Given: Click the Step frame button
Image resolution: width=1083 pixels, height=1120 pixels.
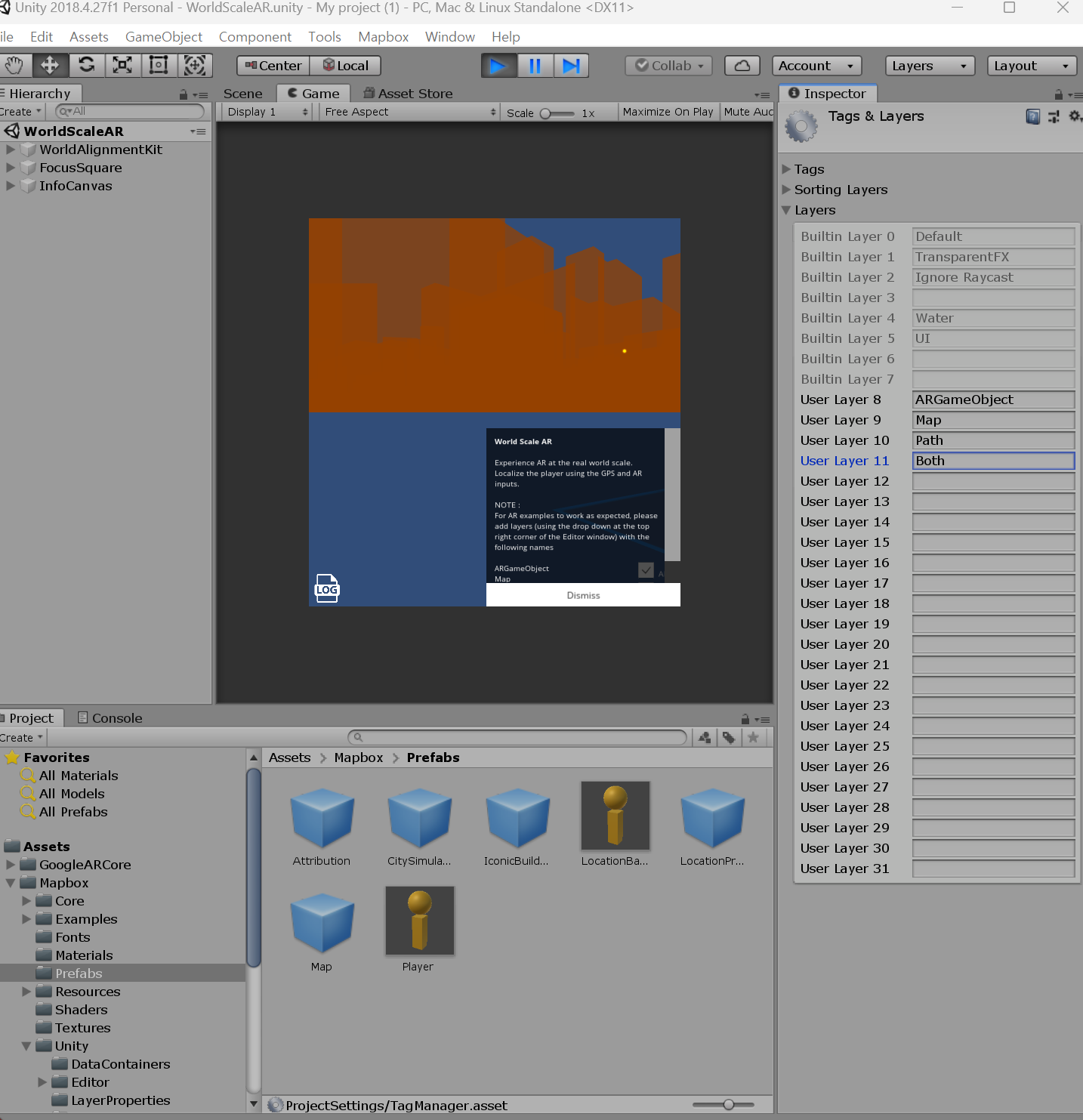Looking at the screenshot, I should click(x=572, y=66).
